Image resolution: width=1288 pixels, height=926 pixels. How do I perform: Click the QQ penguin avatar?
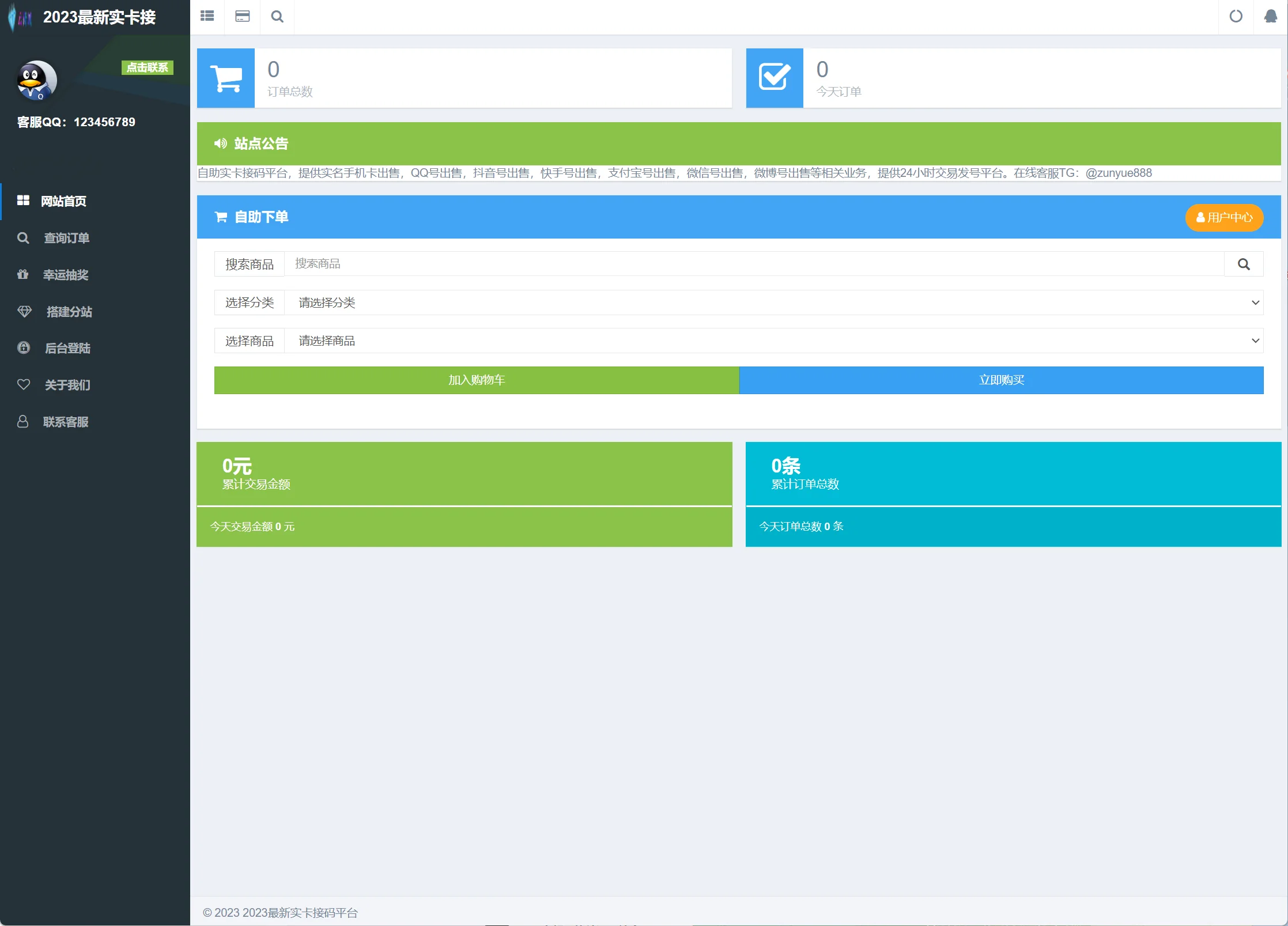click(37, 80)
